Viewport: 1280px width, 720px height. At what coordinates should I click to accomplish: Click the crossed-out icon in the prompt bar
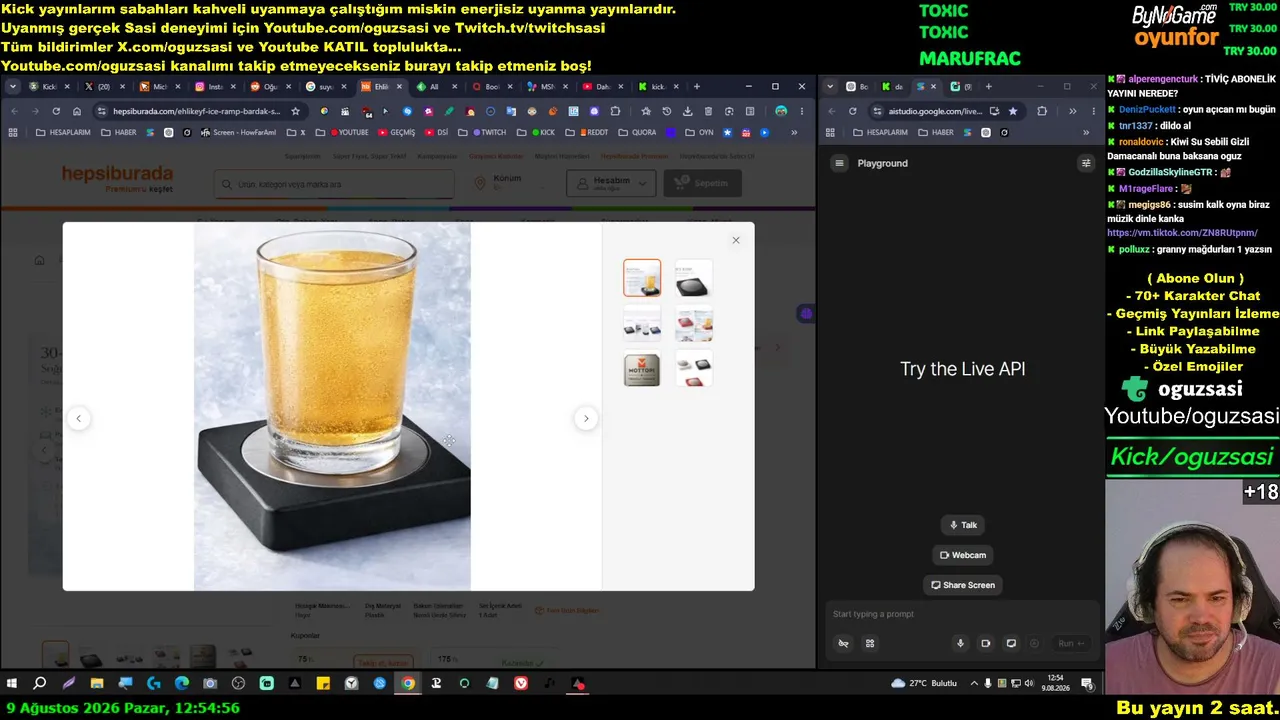click(x=844, y=643)
